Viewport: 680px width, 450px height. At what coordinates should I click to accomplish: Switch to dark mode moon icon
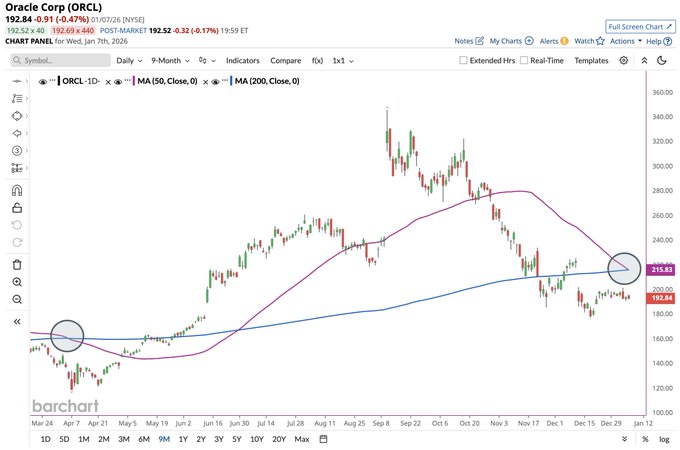pyautogui.click(x=662, y=60)
